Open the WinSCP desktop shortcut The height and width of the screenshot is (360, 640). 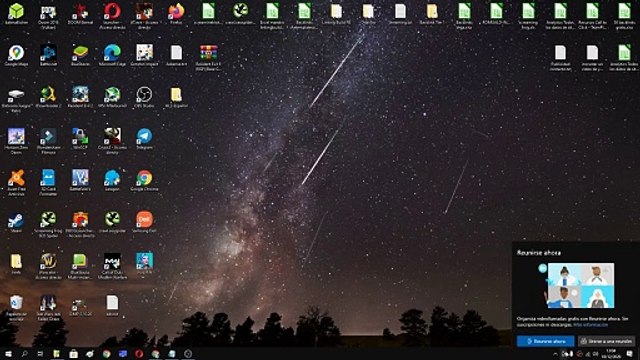click(x=80, y=139)
